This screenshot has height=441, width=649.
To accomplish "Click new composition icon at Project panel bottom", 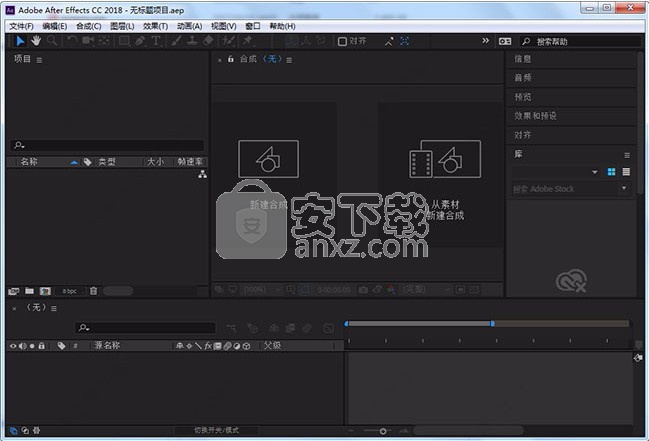I will [45, 291].
